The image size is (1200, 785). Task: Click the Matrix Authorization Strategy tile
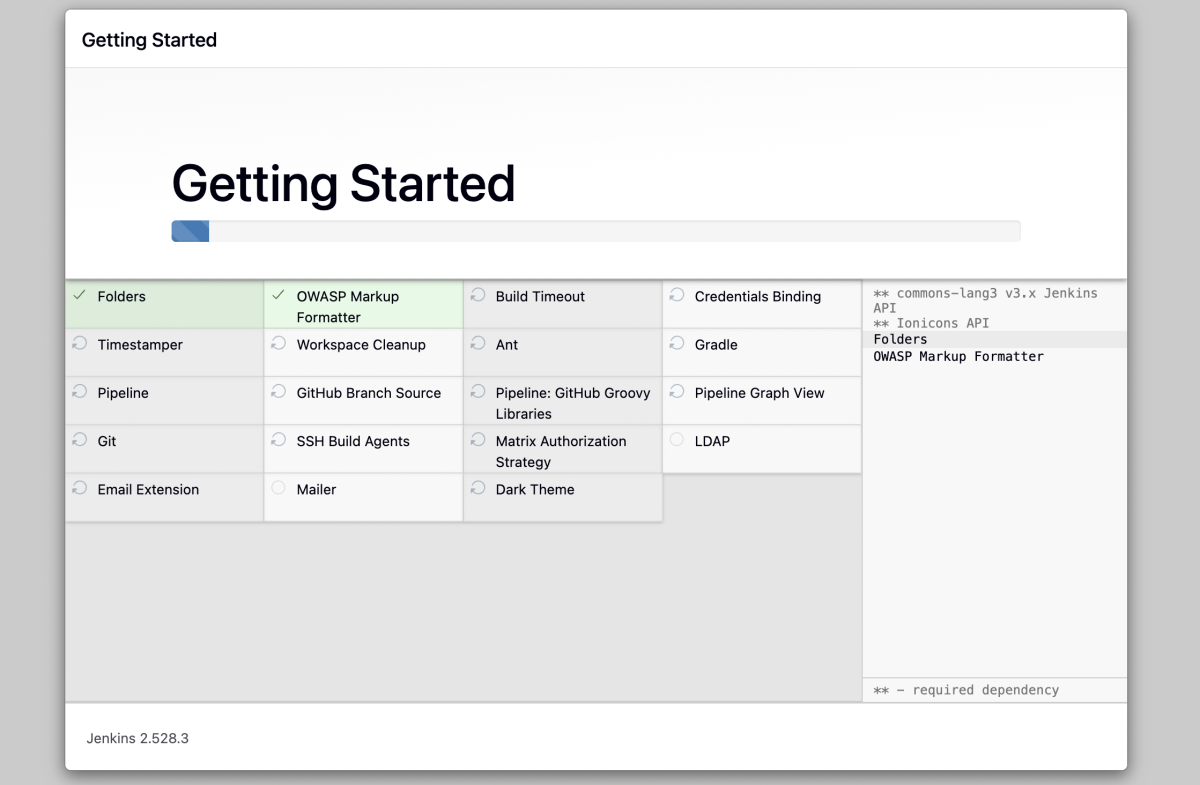[x=561, y=451]
